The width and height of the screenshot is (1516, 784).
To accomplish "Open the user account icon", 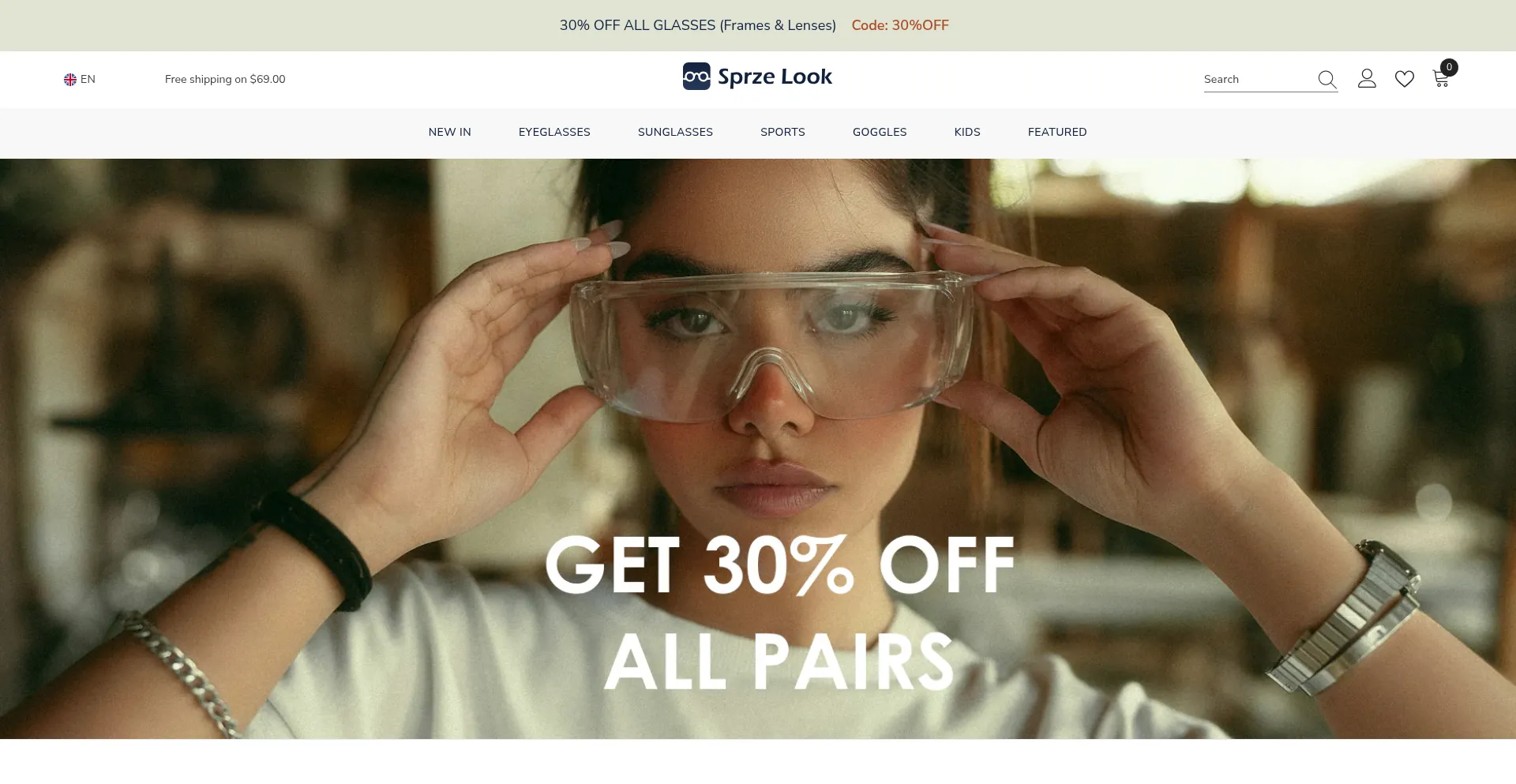I will click(x=1367, y=78).
